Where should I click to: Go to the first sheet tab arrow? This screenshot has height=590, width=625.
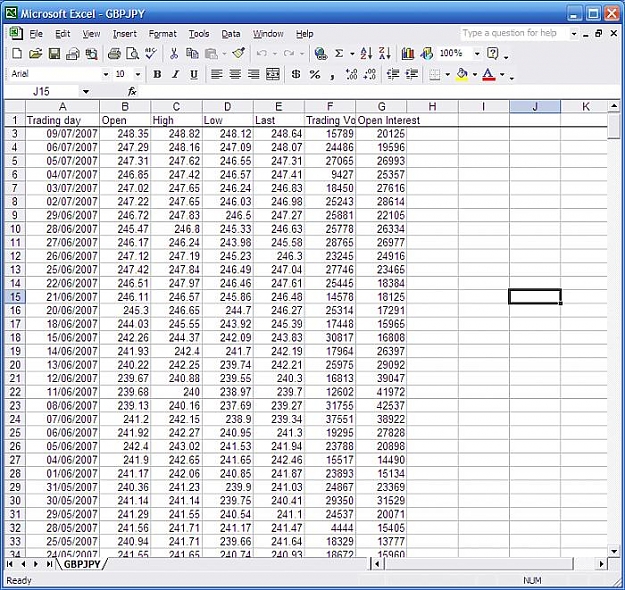pyautogui.click(x=10, y=564)
